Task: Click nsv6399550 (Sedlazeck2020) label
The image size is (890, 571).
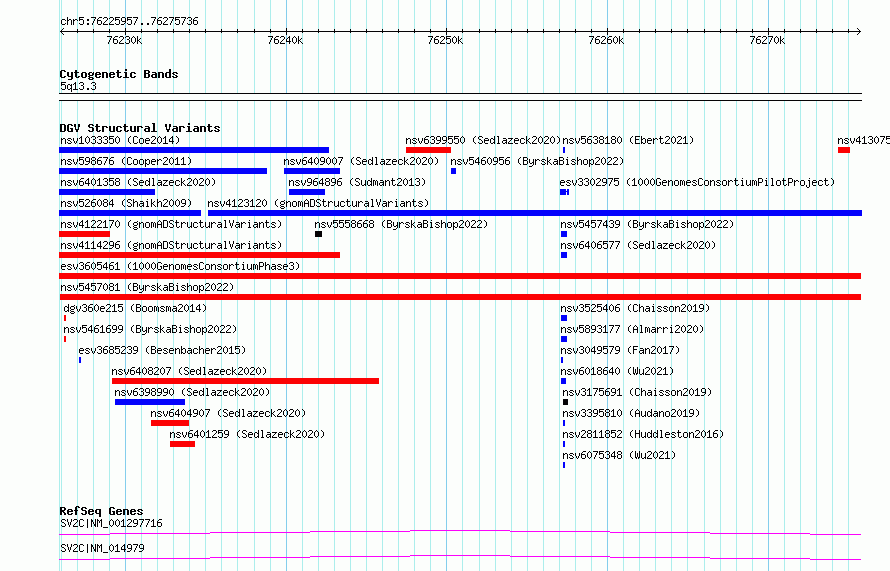Action: pyautogui.click(x=483, y=140)
